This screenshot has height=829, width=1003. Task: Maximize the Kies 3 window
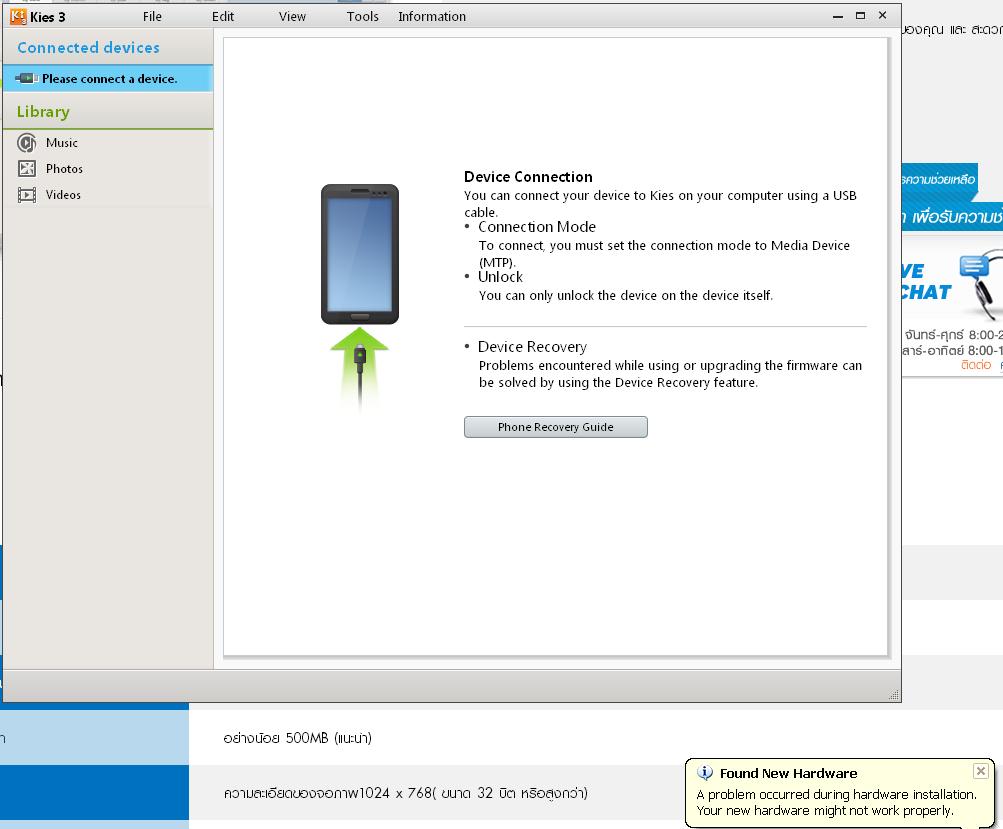pyautogui.click(x=860, y=16)
